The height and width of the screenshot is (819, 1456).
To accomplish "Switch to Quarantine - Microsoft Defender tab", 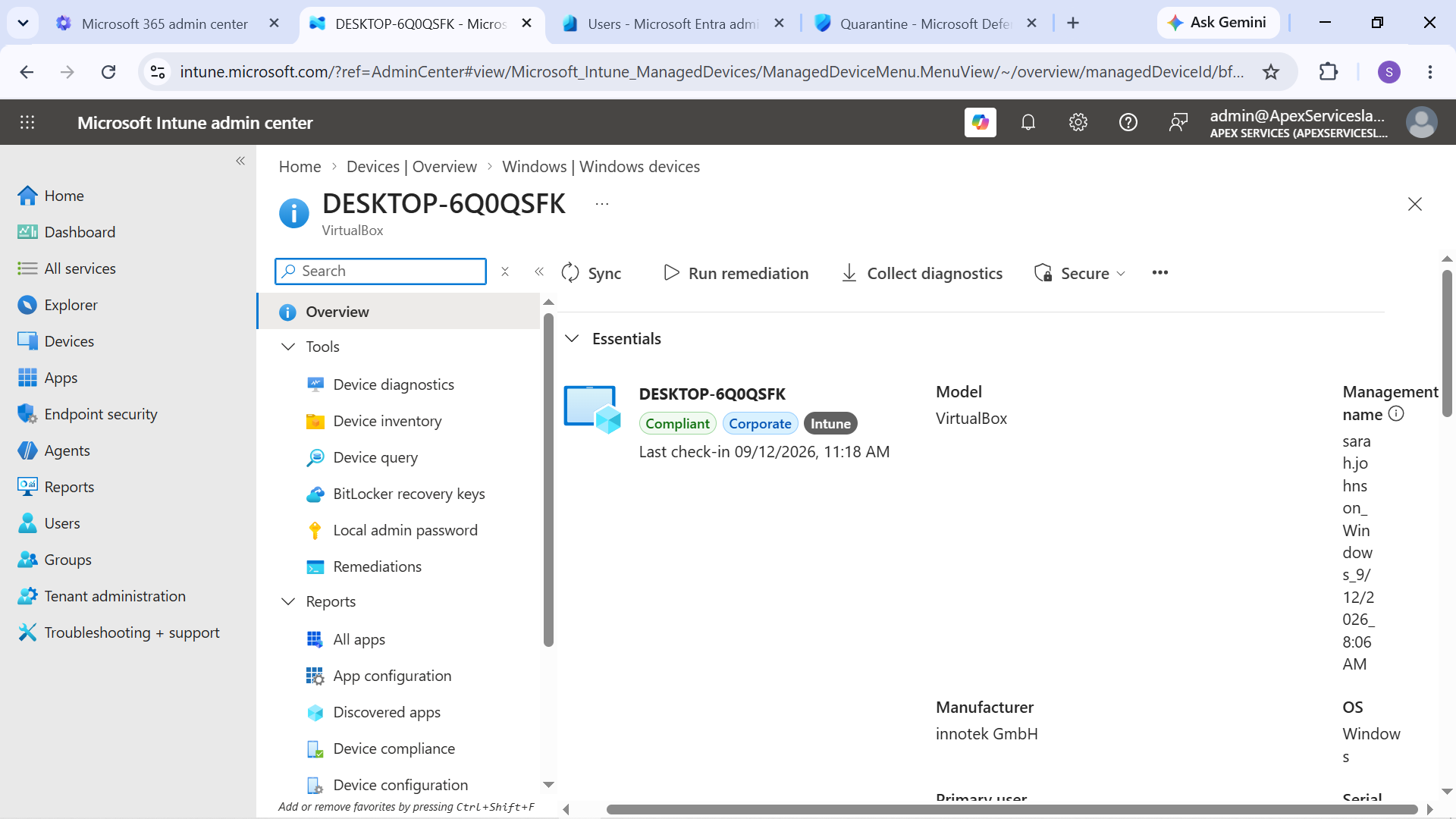I will [925, 24].
